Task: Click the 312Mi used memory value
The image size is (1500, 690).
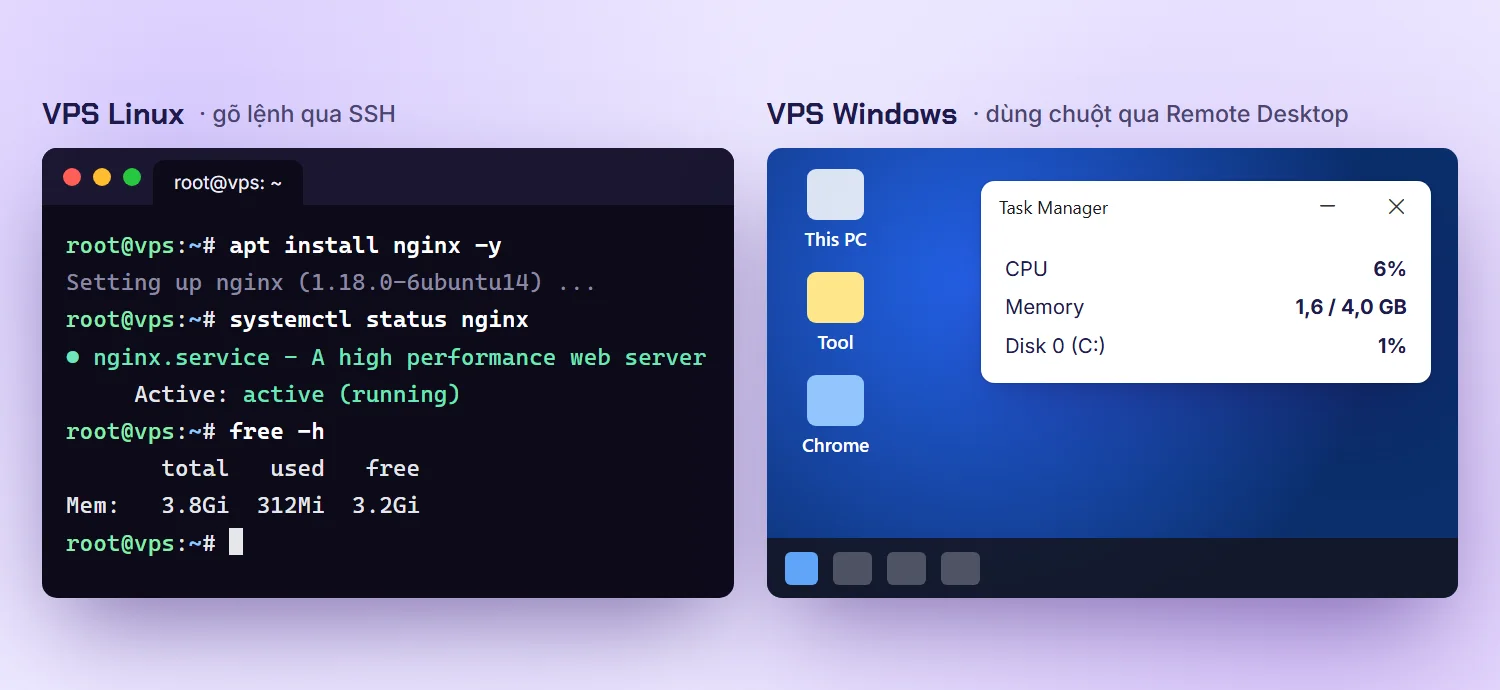Action: click(290, 506)
